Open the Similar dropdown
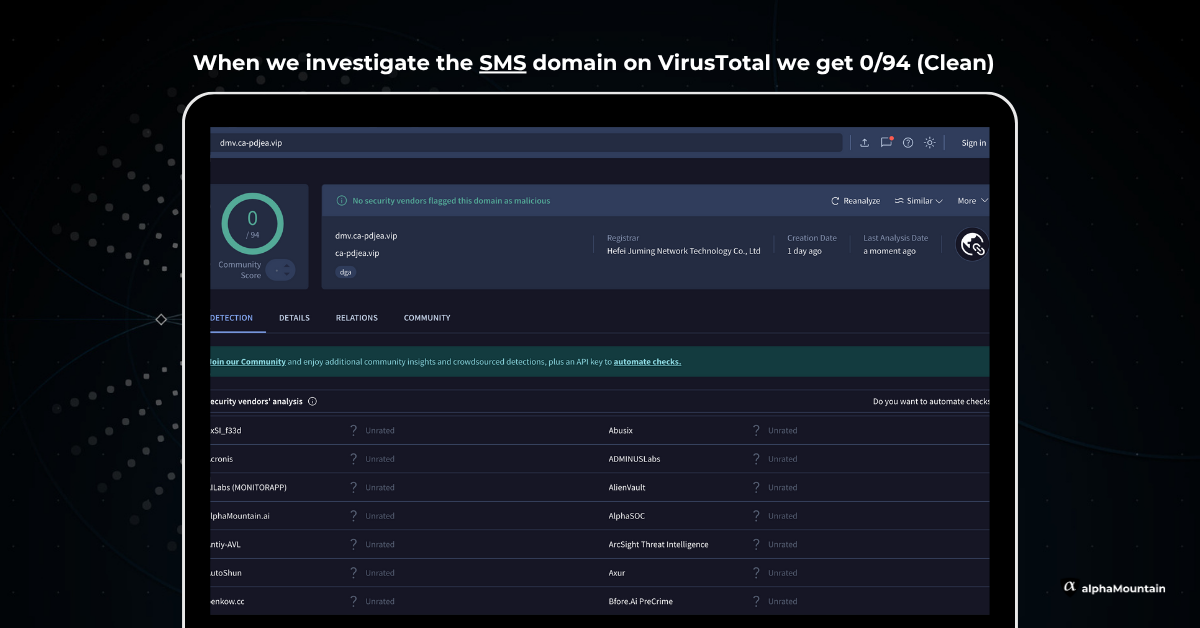The height and width of the screenshot is (628, 1200). tap(919, 201)
